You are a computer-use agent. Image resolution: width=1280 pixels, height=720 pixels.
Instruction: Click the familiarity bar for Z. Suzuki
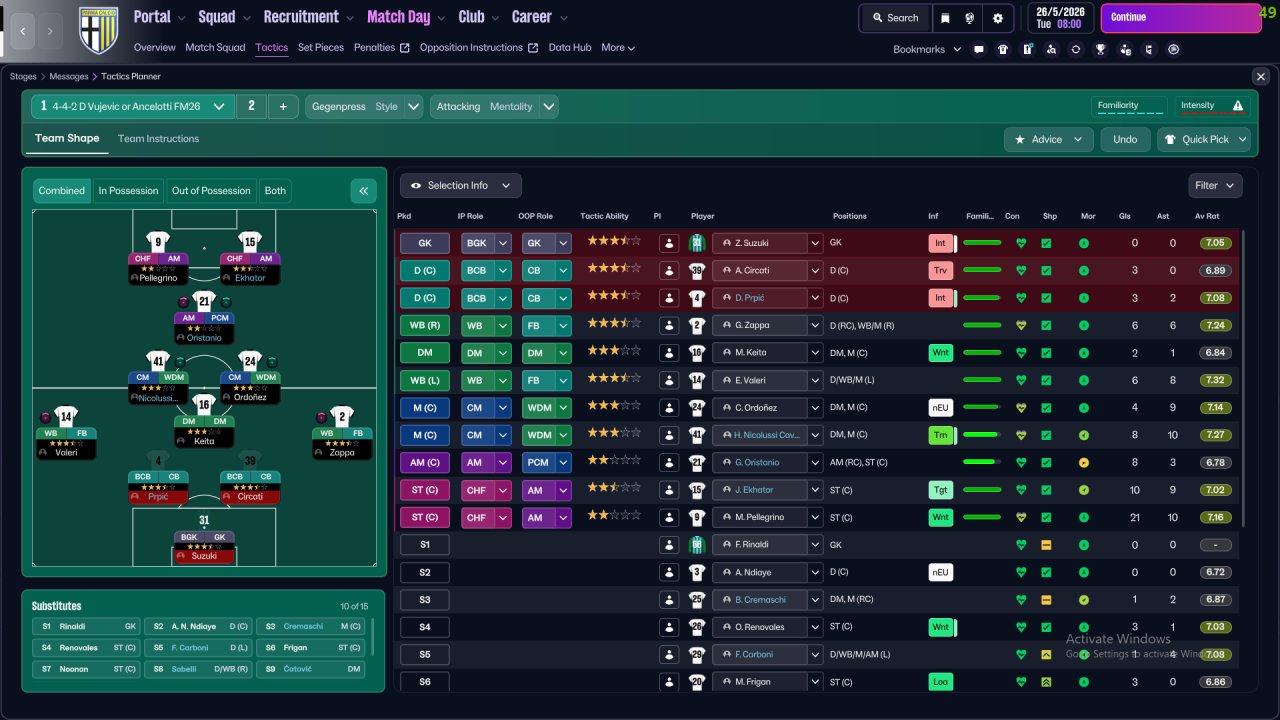982,243
